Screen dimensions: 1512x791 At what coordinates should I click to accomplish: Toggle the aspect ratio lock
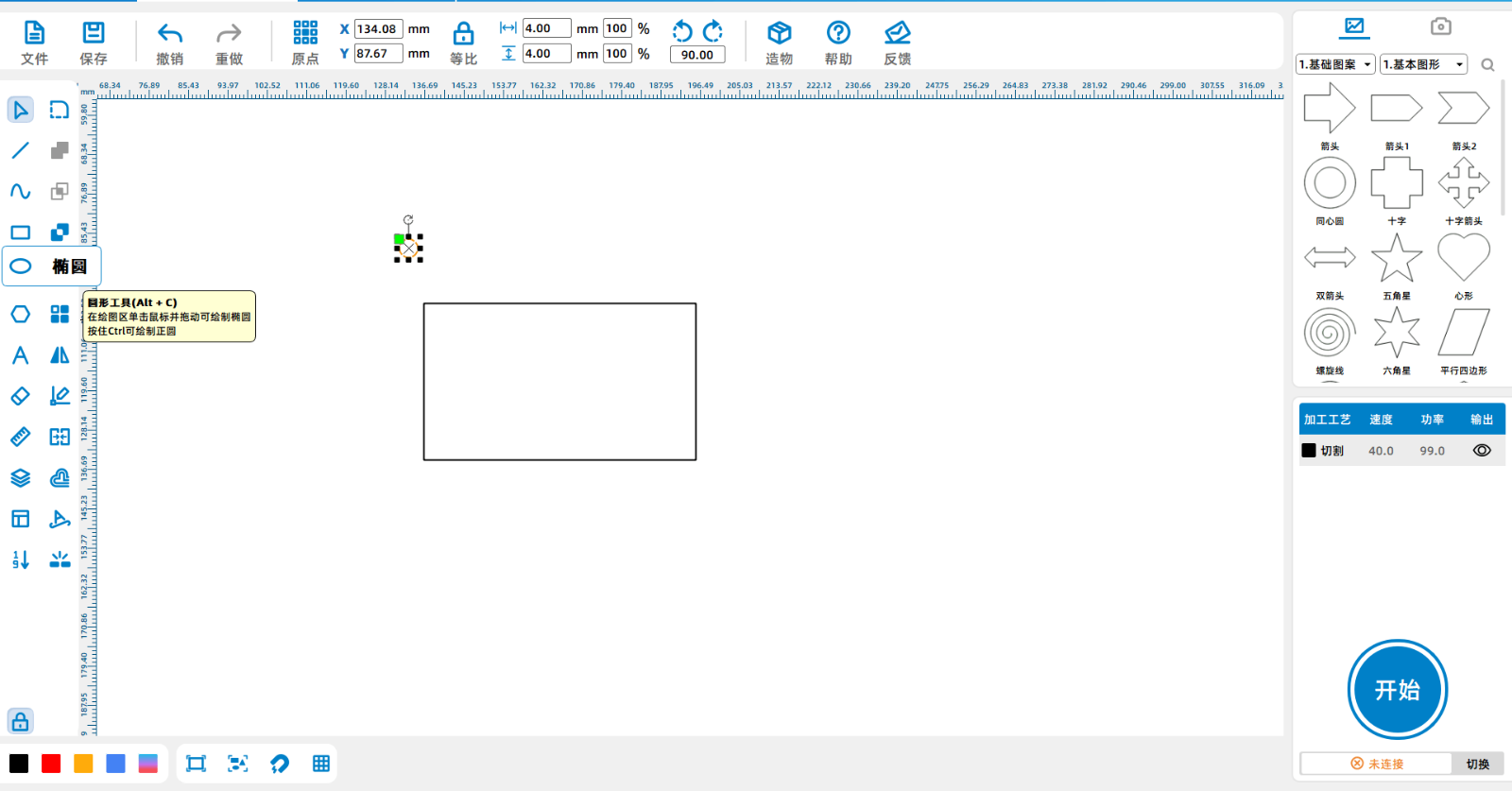(463, 35)
